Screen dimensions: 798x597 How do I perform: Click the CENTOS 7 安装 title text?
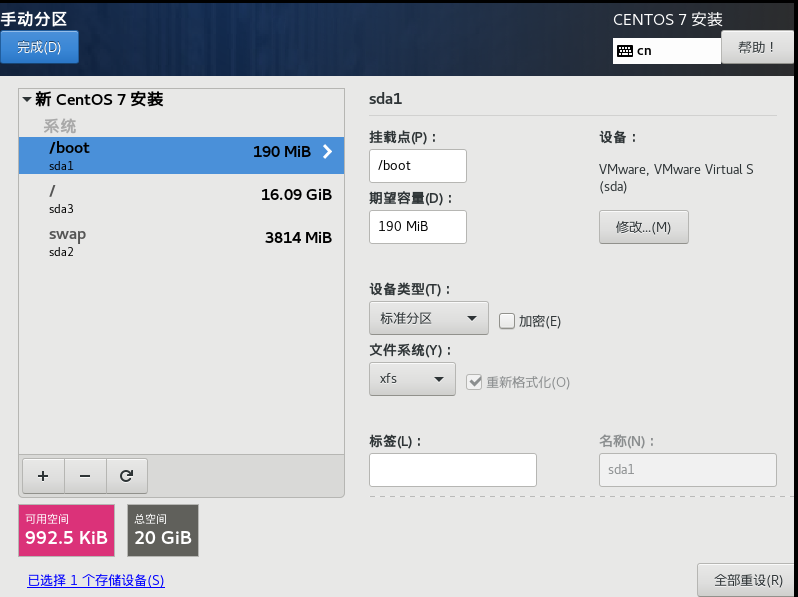(668, 20)
